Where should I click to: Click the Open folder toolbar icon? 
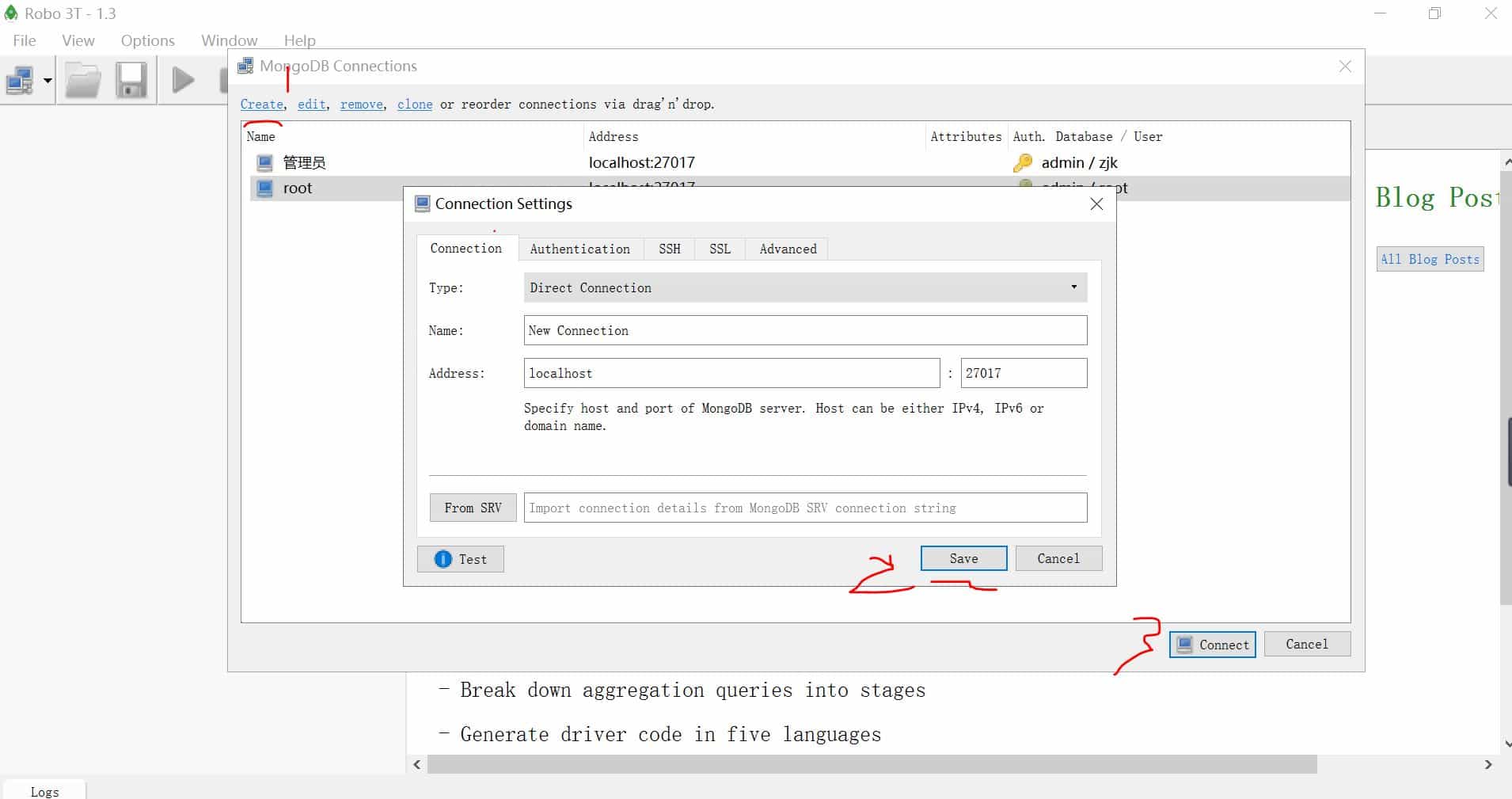pos(83,80)
